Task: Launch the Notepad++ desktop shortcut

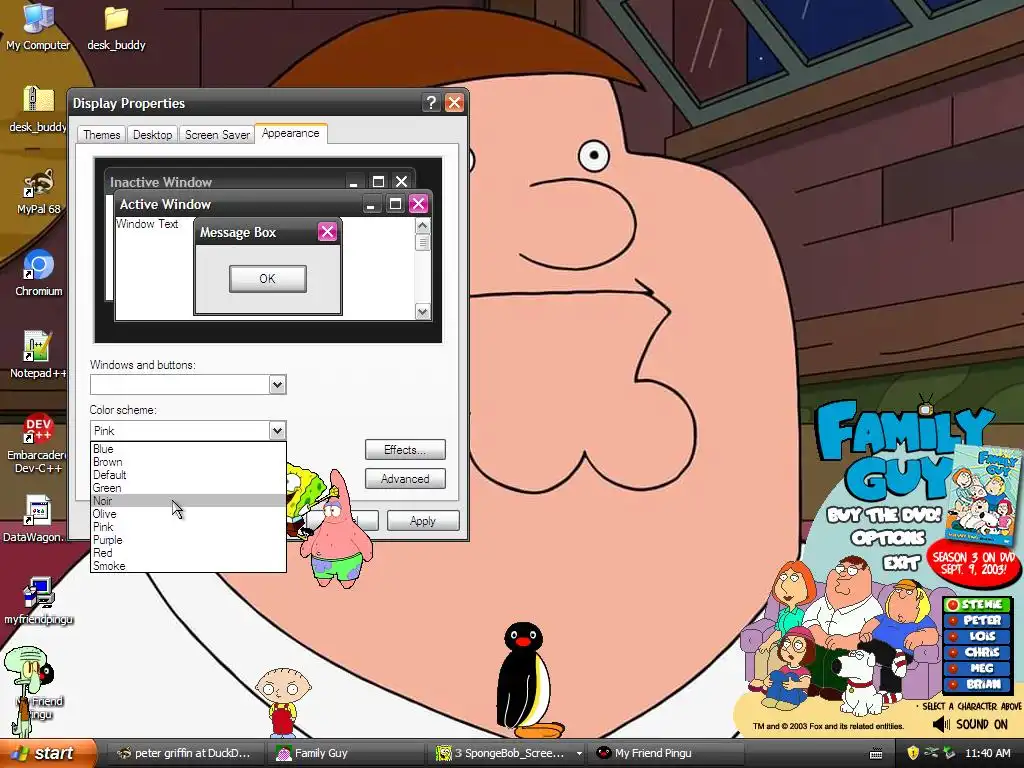Action: point(38,355)
